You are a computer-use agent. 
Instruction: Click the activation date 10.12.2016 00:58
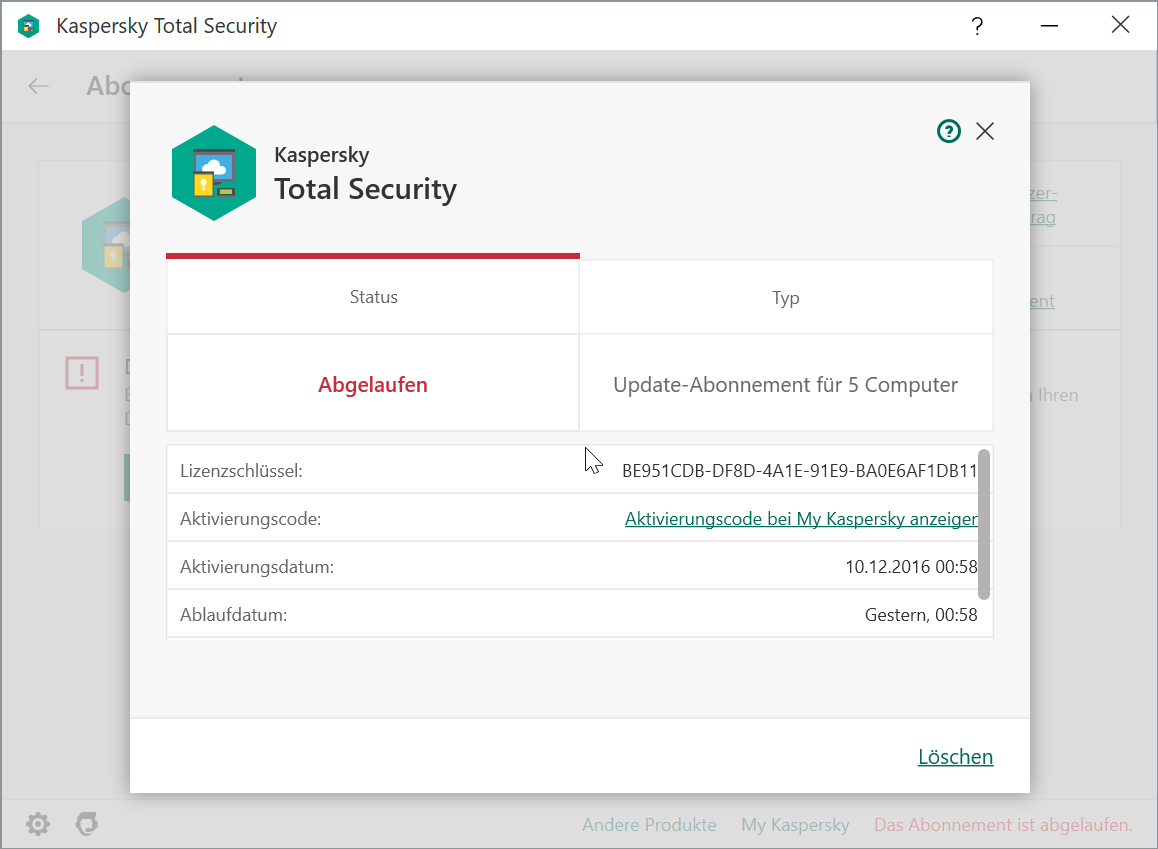(x=911, y=567)
